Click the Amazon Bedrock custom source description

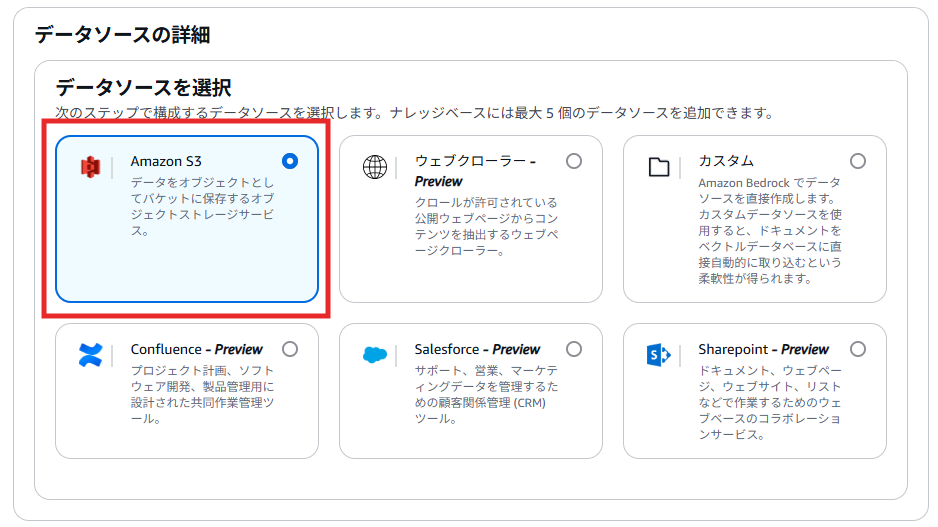pos(770,231)
